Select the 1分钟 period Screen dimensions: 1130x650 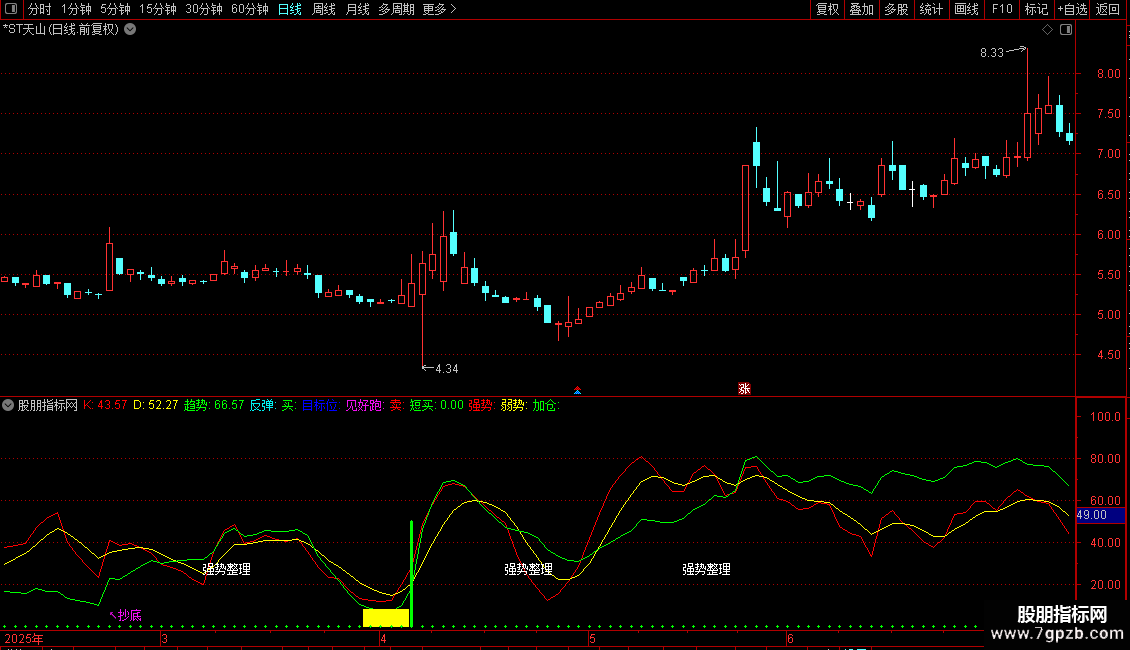[76, 9]
